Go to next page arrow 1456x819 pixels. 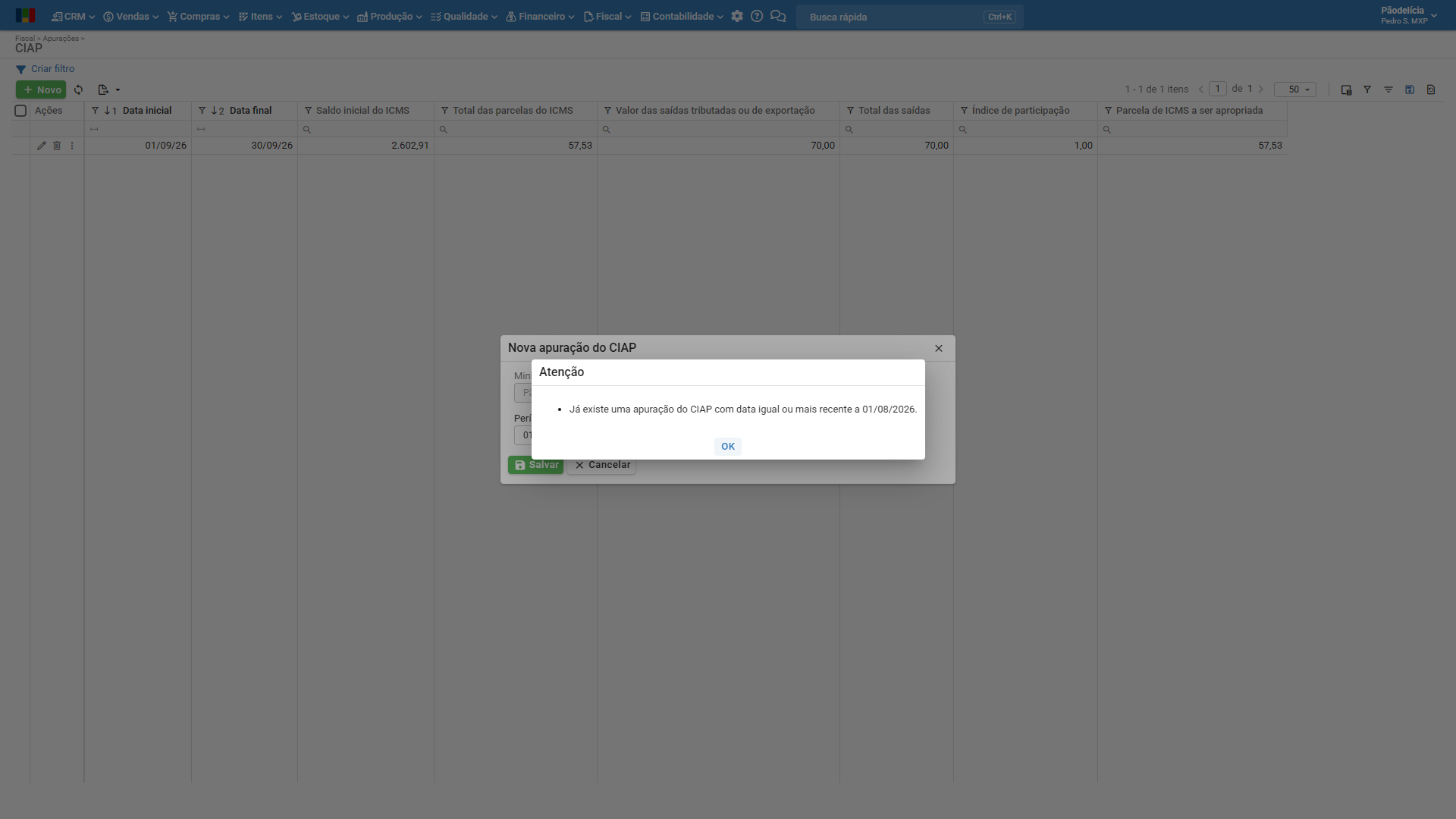(x=1261, y=89)
